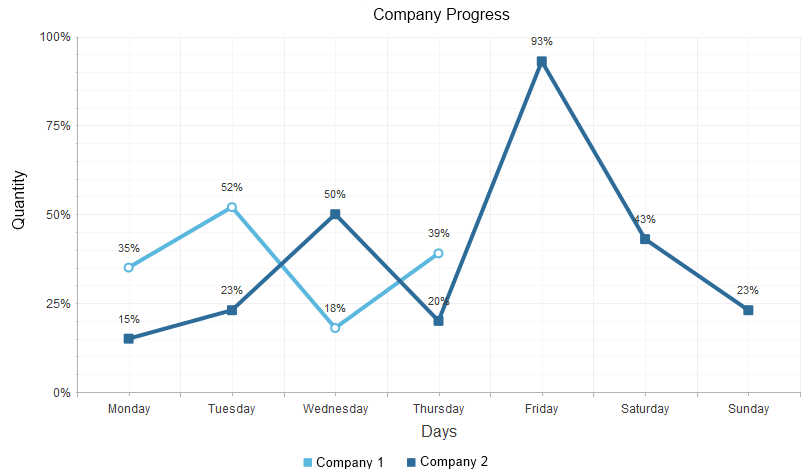The height and width of the screenshot is (469, 809).
Task: Click Company 2 Monday 15% square marker
Action: click(129, 339)
